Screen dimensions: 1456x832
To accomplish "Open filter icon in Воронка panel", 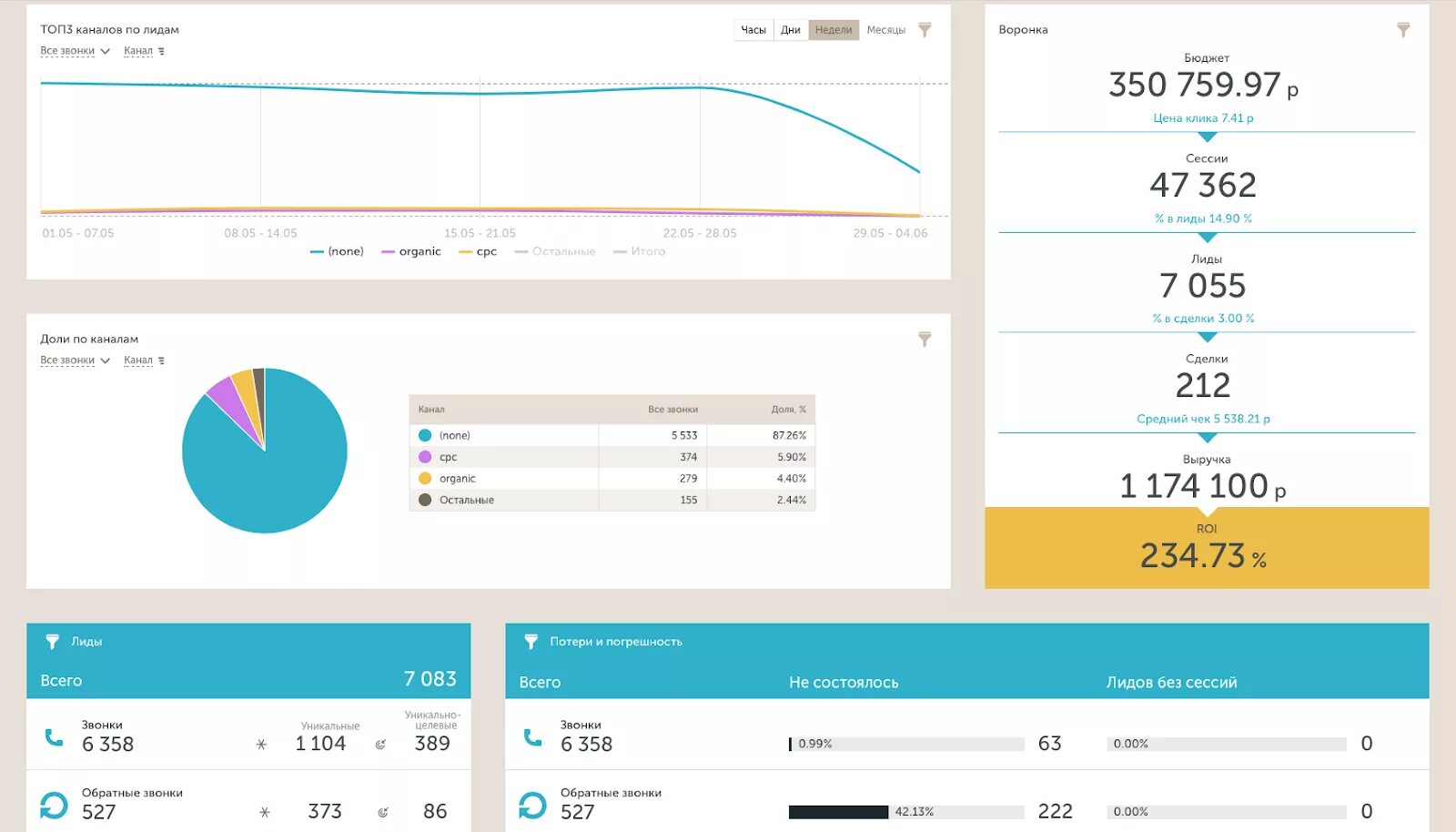I will click(x=1403, y=30).
